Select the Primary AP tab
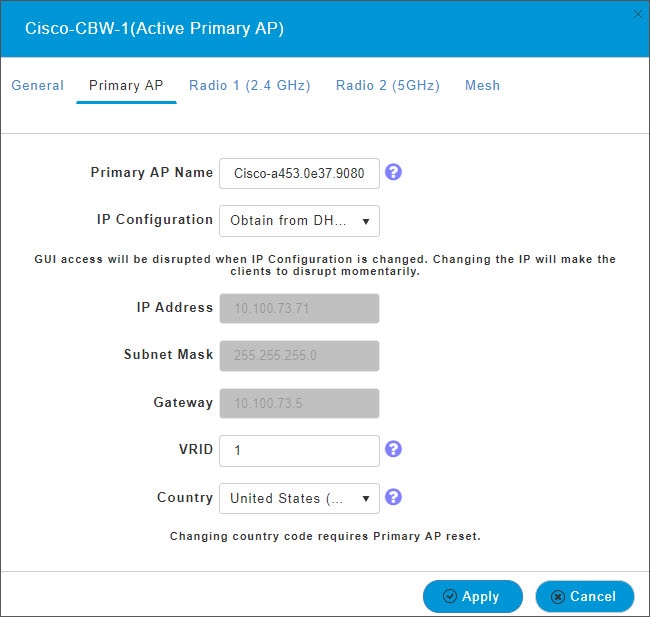650x617 pixels. pyautogui.click(x=126, y=85)
